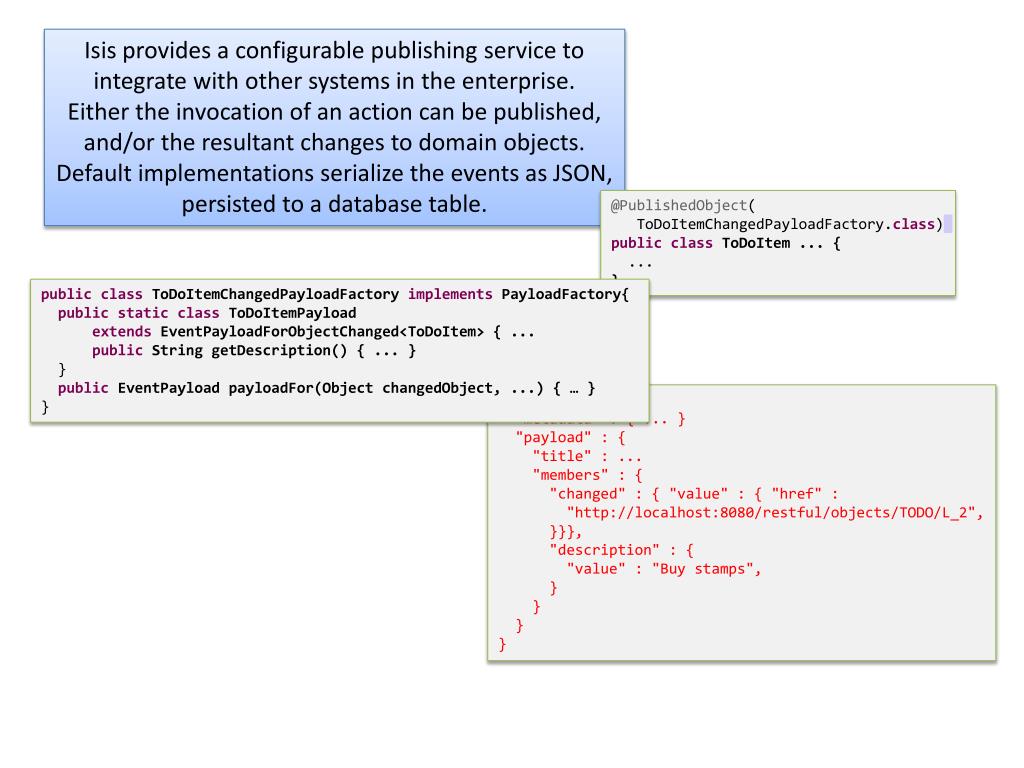Click the 'public class ToDoItem' code line
1024x768 pixels.
(x=726, y=244)
